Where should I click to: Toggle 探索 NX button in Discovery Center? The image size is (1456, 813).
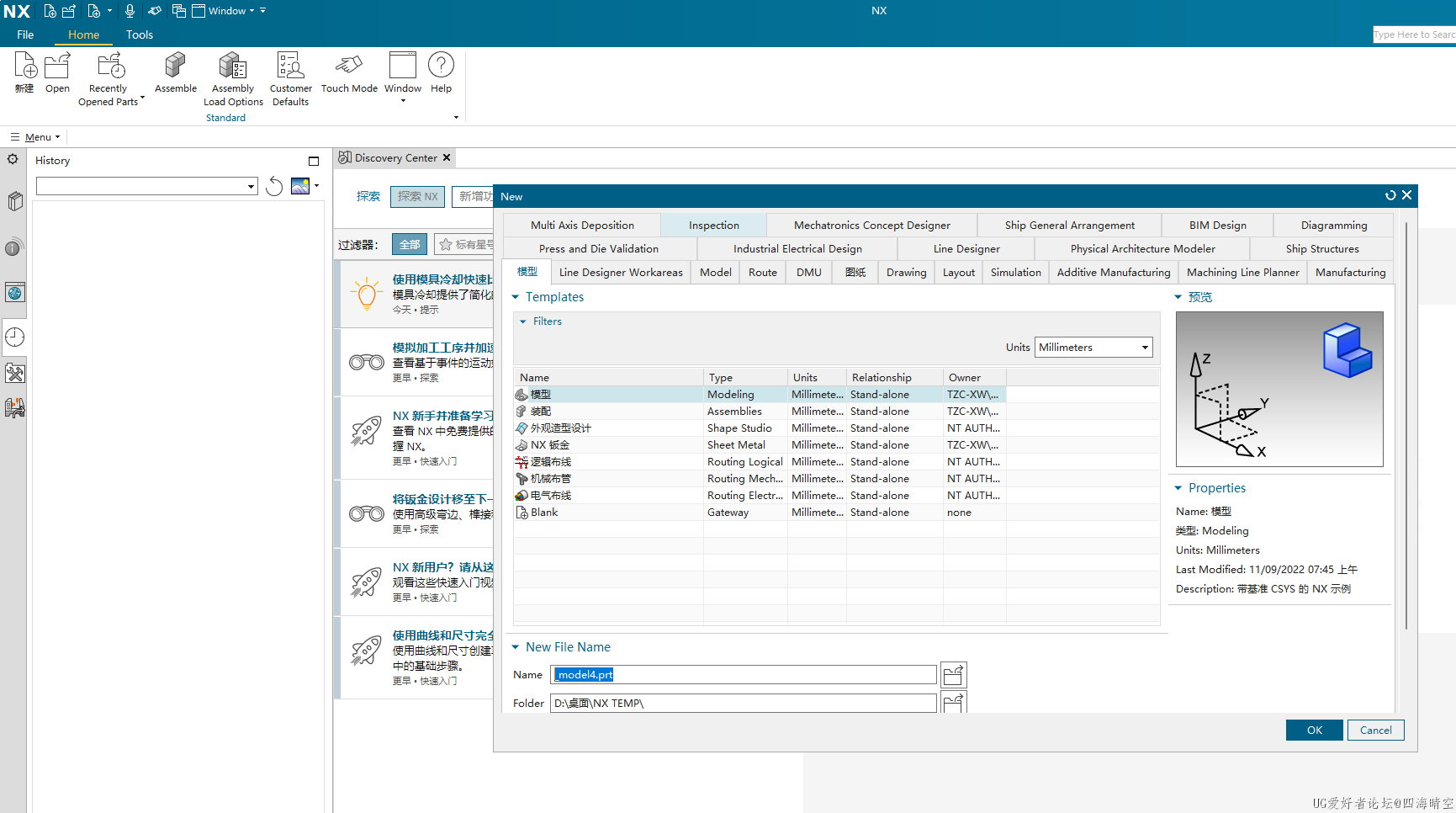point(418,196)
